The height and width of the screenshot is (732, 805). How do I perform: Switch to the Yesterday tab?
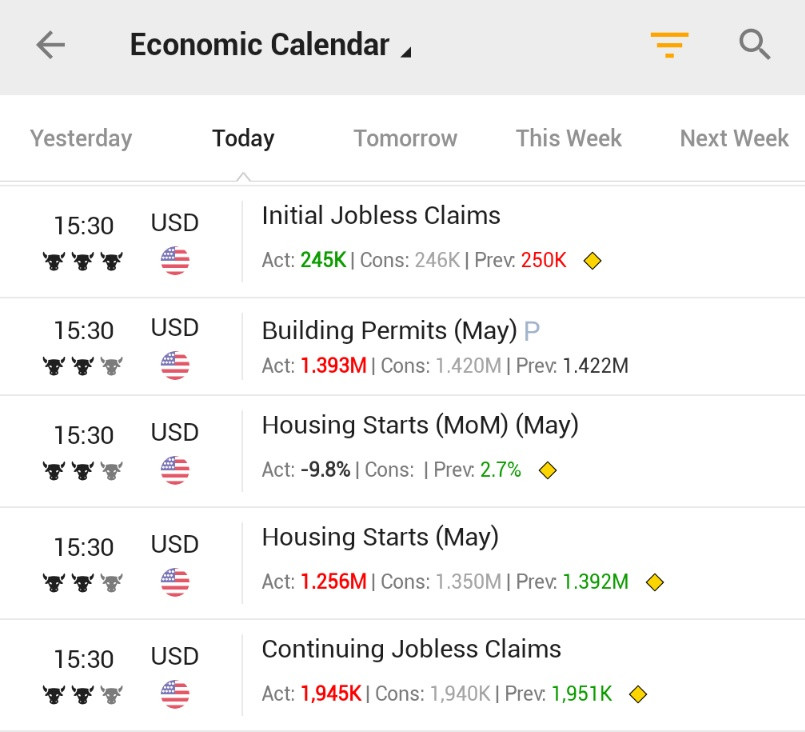point(81,138)
